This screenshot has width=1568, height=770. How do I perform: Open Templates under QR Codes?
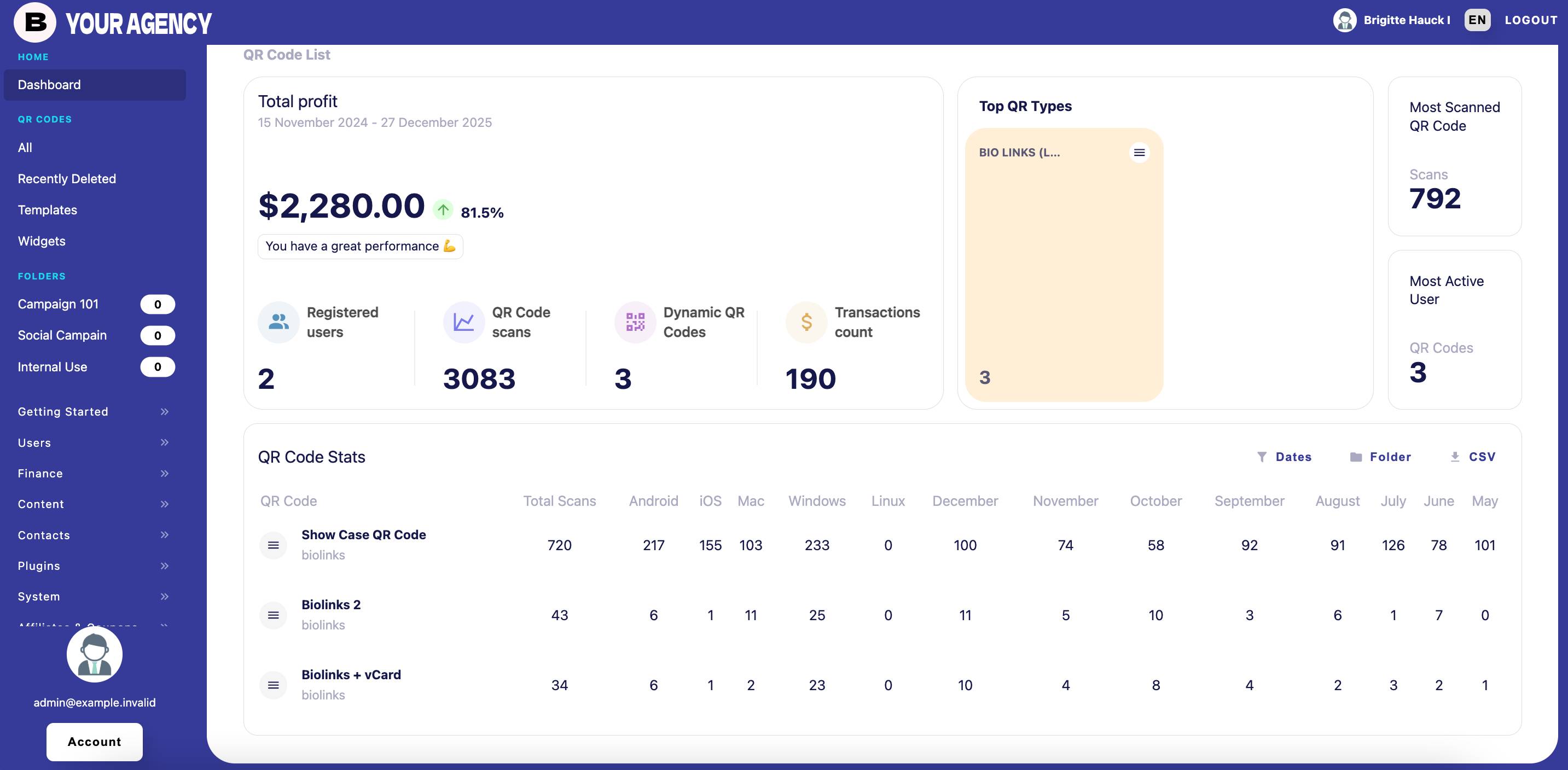47,210
